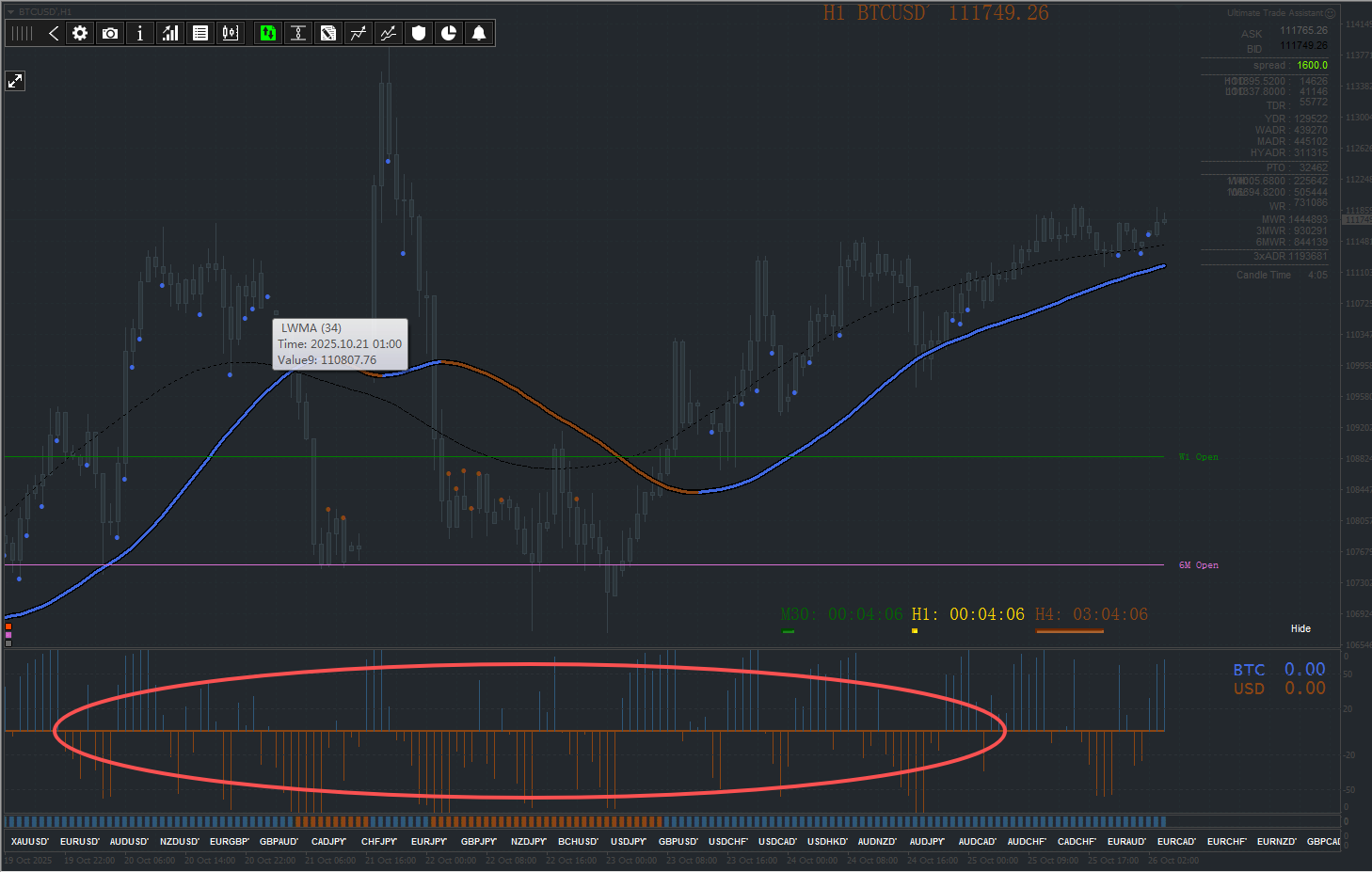This screenshot has height=872, width=1372.
Task: Click the rising bar chart statistics icon
Action: click(x=170, y=33)
